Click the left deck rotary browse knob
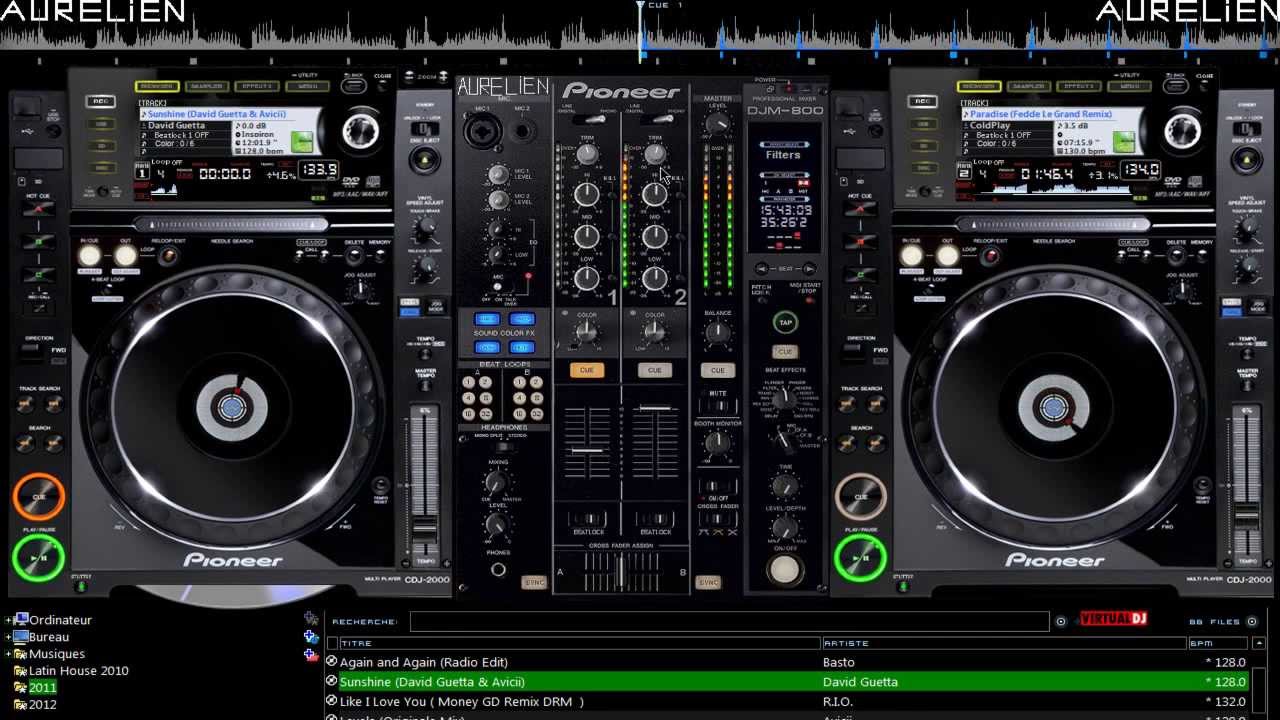This screenshot has height=720, width=1280. (x=361, y=131)
